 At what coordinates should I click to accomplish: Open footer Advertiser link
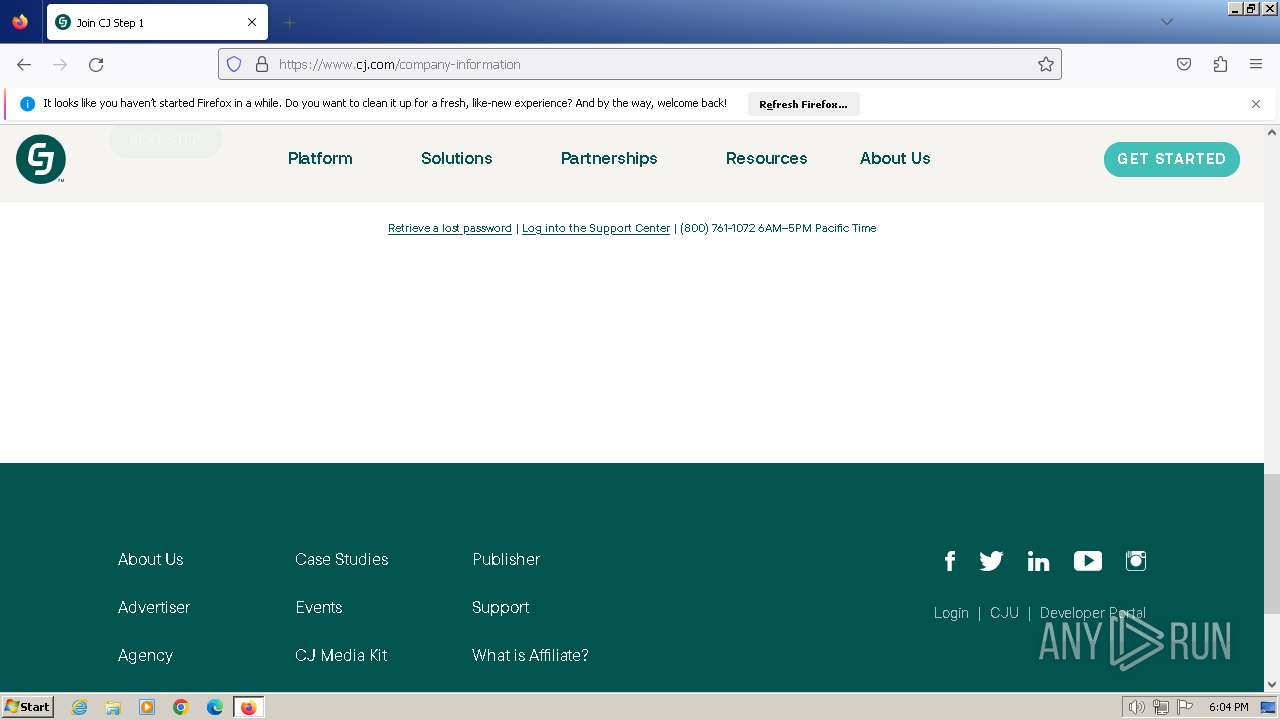pos(154,607)
